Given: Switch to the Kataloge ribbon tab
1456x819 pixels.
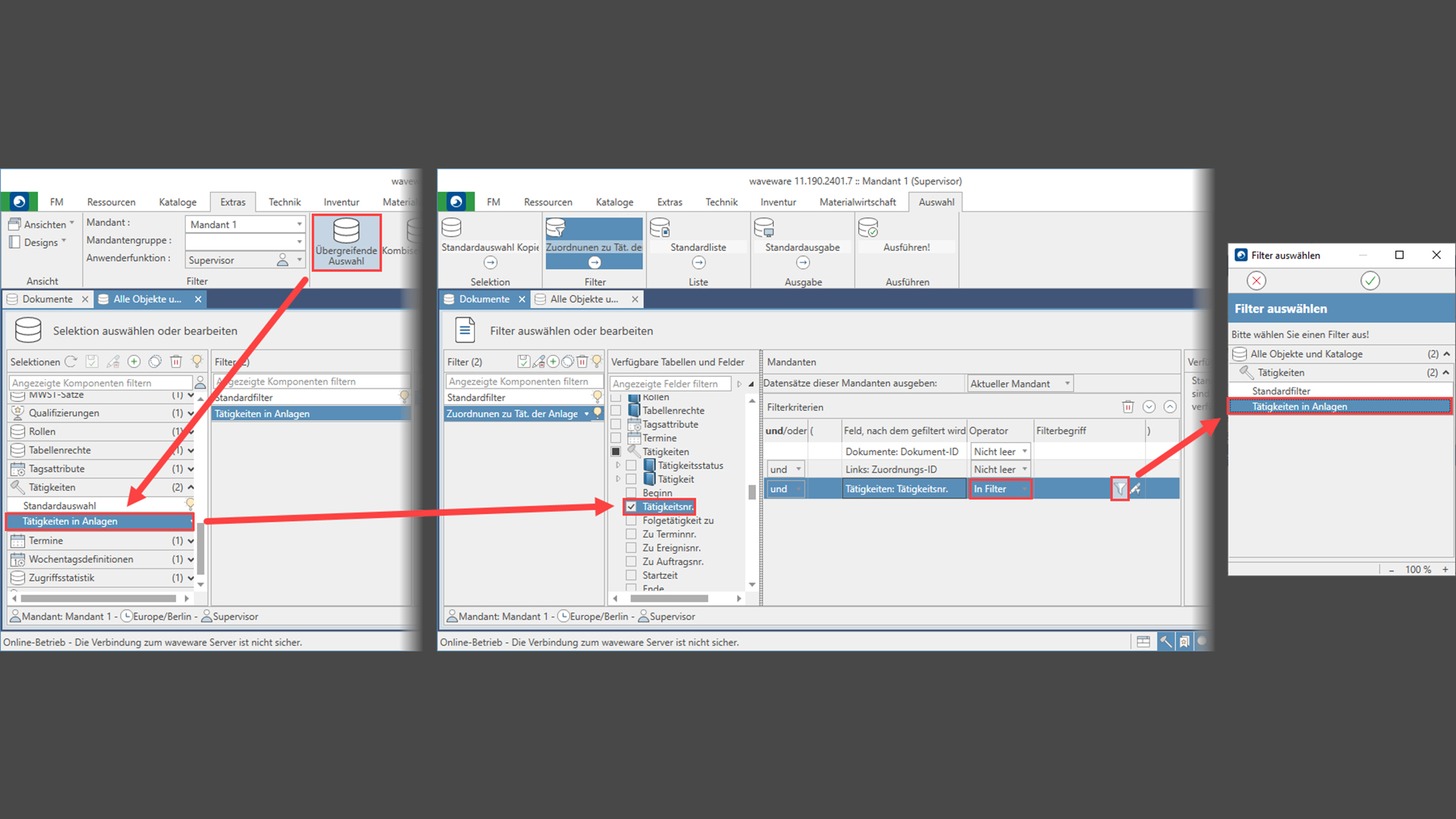Looking at the screenshot, I should (x=614, y=202).
